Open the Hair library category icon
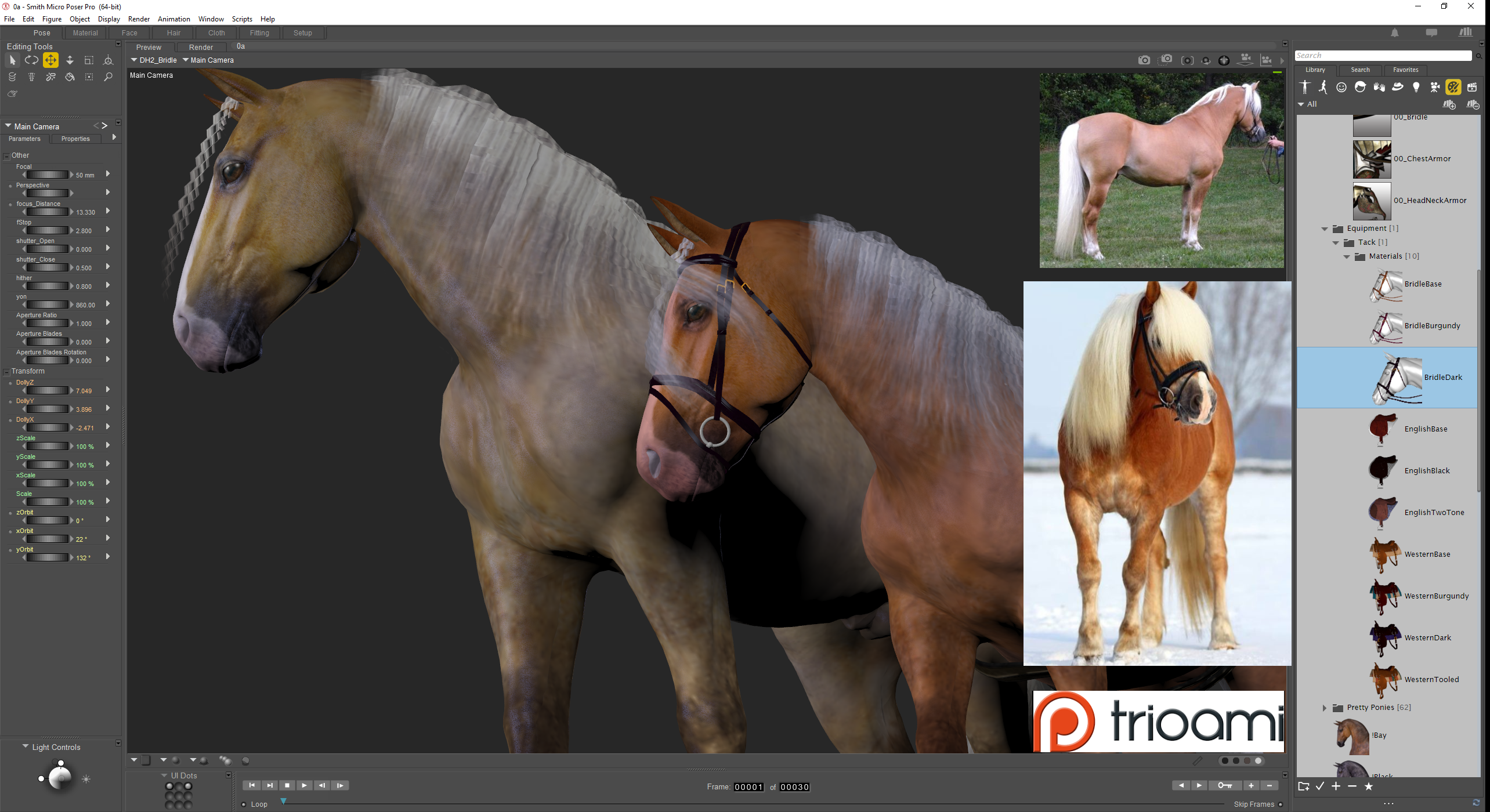The height and width of the screenshot is (812, 1490). tap(1360, 87)
